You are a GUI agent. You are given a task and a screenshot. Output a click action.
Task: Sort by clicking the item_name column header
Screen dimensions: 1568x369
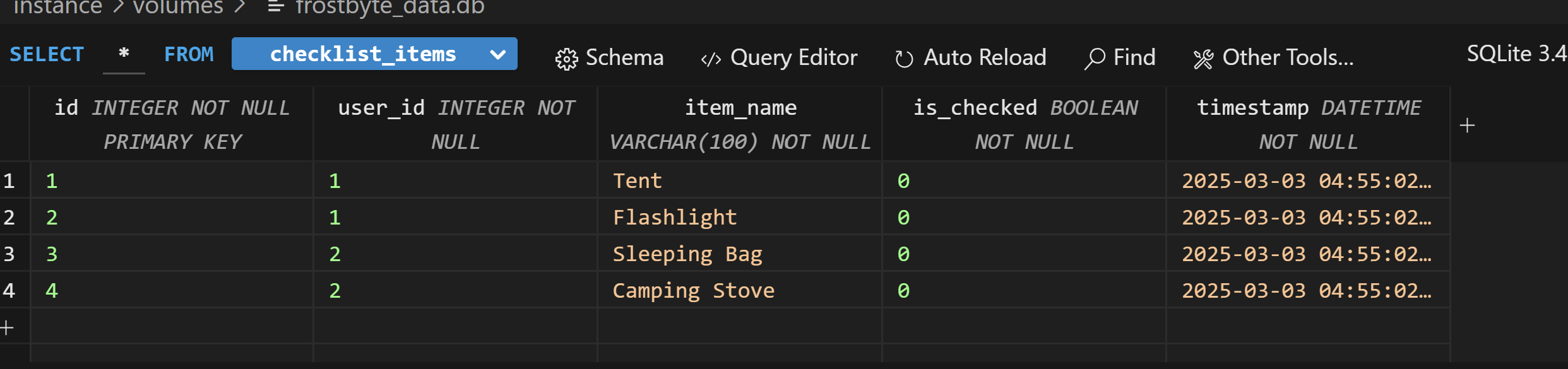click(x=740, y=107)
